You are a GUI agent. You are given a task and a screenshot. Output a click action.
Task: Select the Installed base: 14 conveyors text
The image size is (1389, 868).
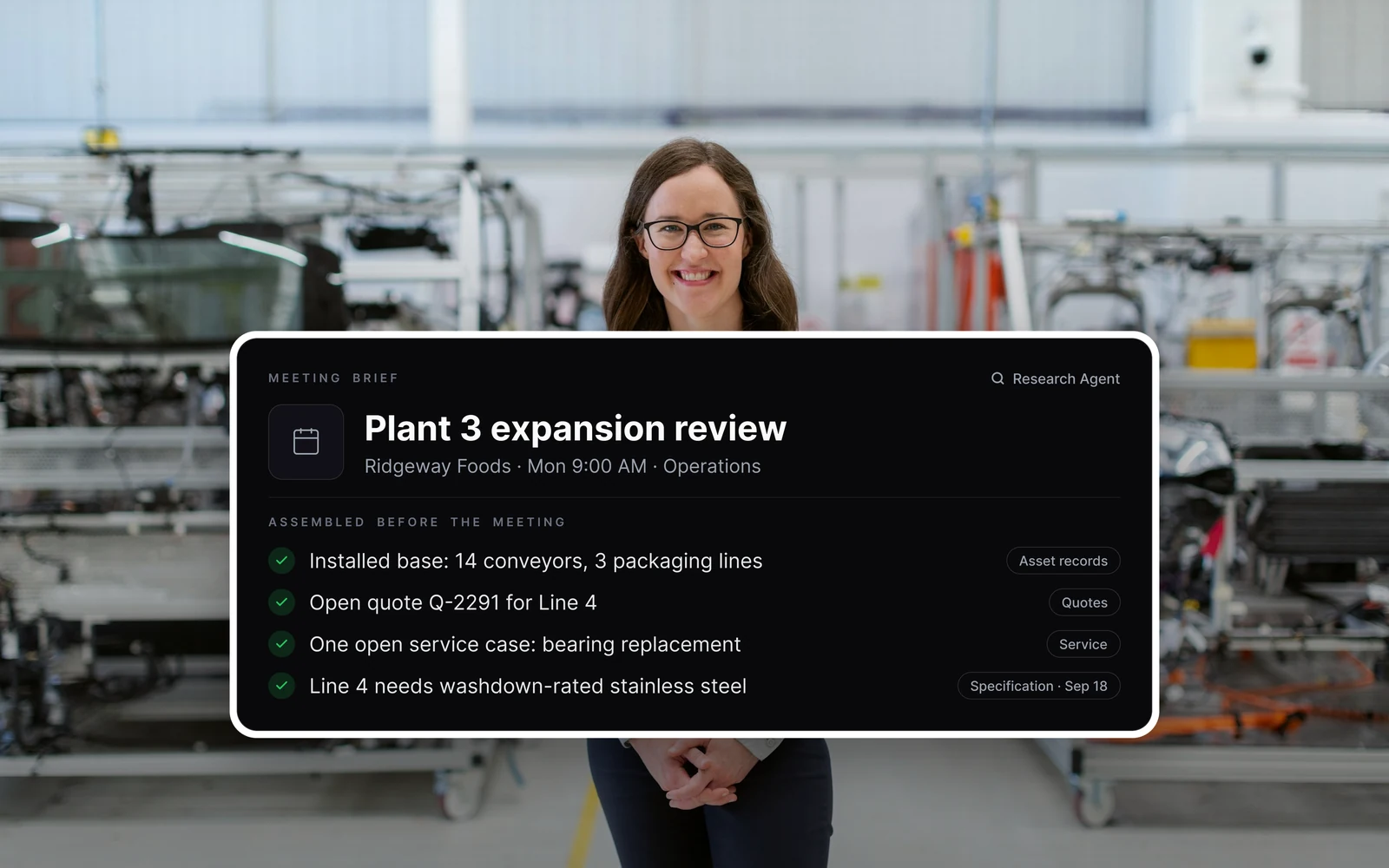click(536, 561)
